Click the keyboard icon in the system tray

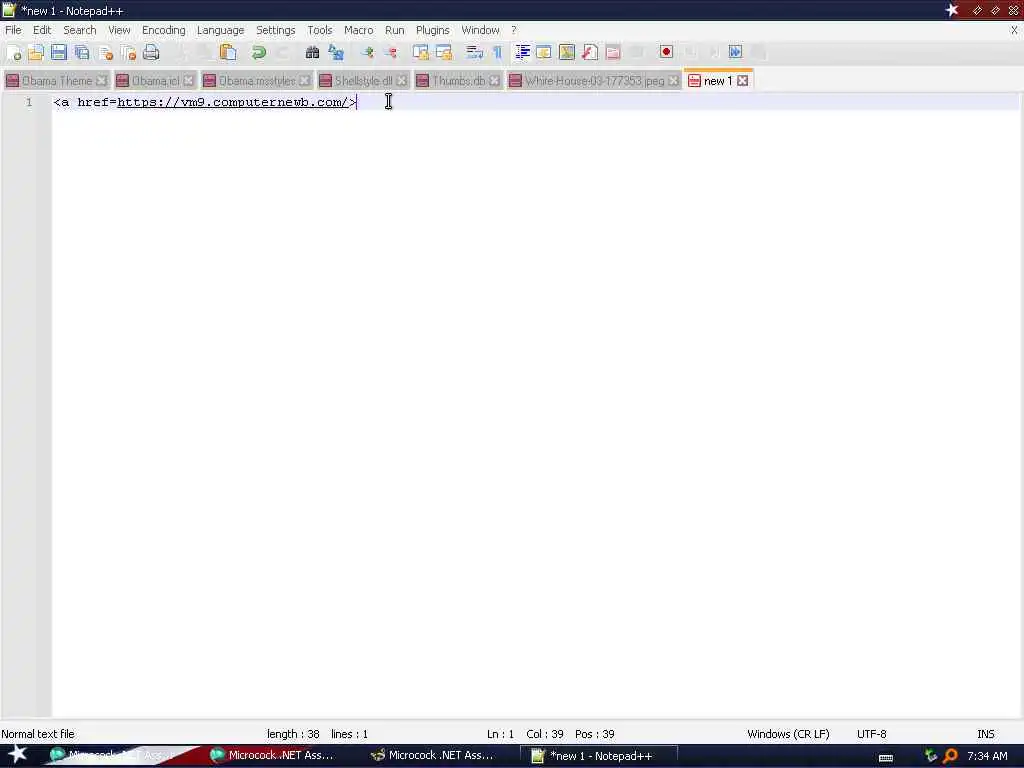click(x=886, y=758)
